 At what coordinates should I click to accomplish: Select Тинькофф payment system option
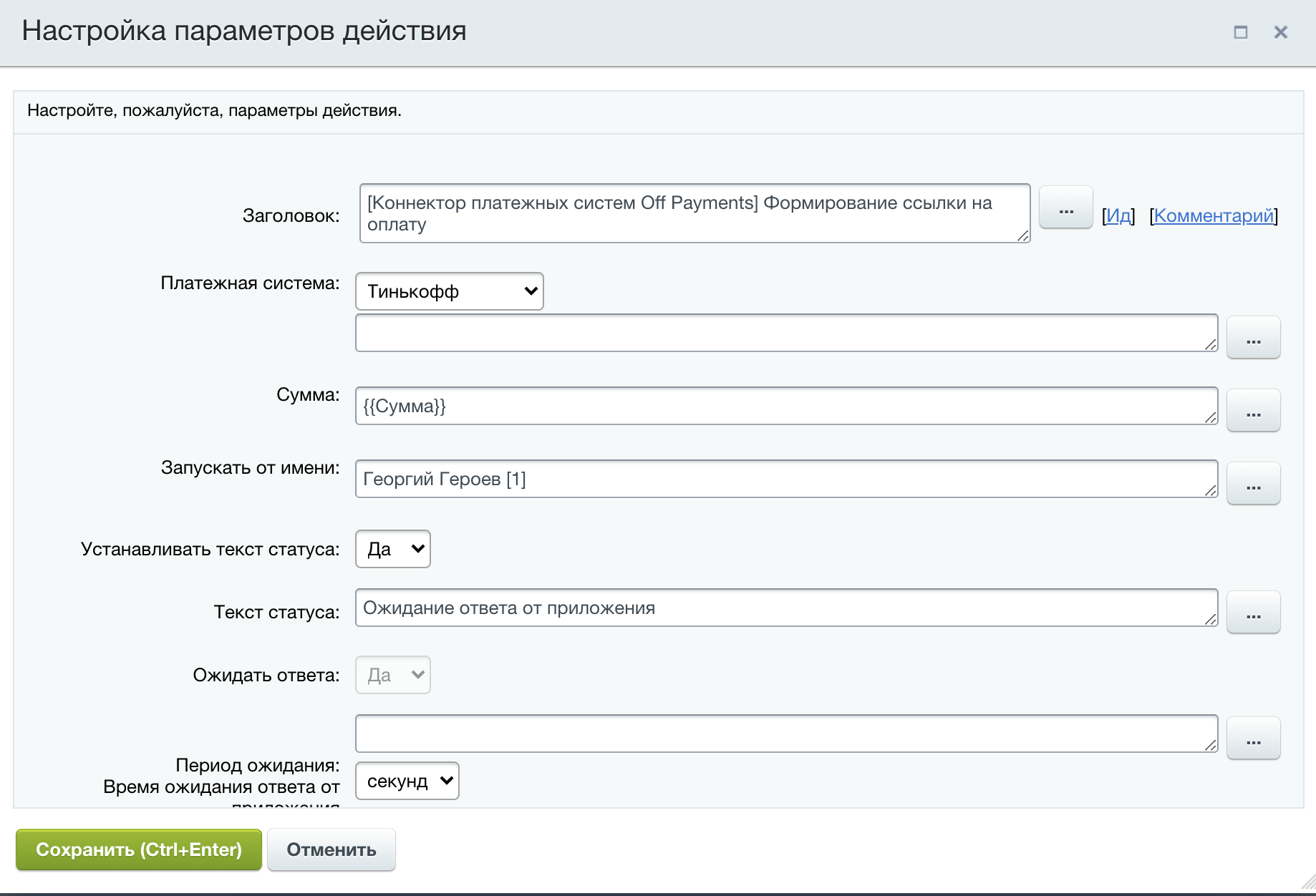pos(449,291)
